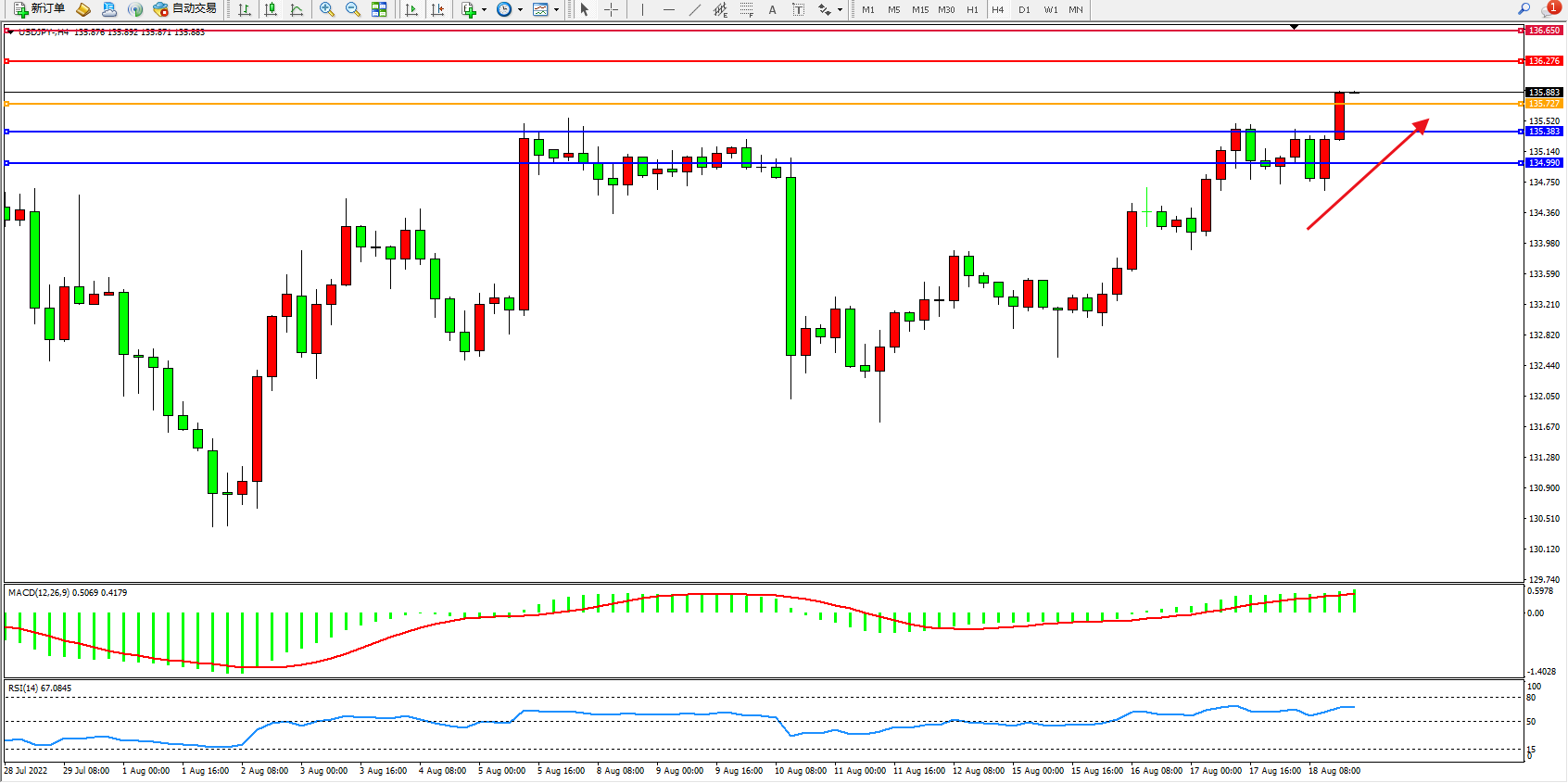Switch chart to candlestick mode
The height and width of the screenshot is (783, 1568).
[x=271, y=9]
